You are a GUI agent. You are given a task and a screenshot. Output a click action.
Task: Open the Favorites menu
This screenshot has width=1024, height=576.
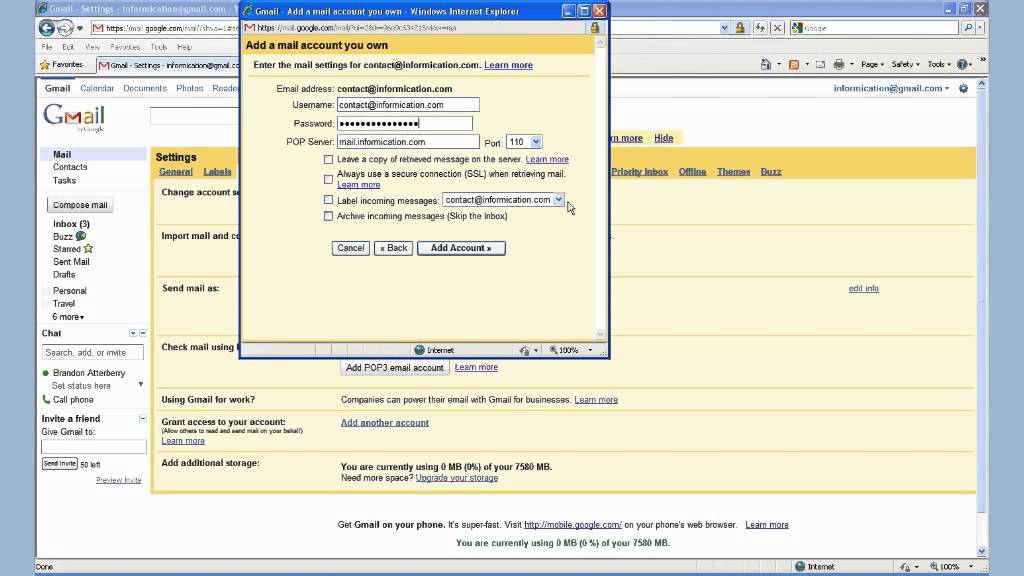click(125, 47)
